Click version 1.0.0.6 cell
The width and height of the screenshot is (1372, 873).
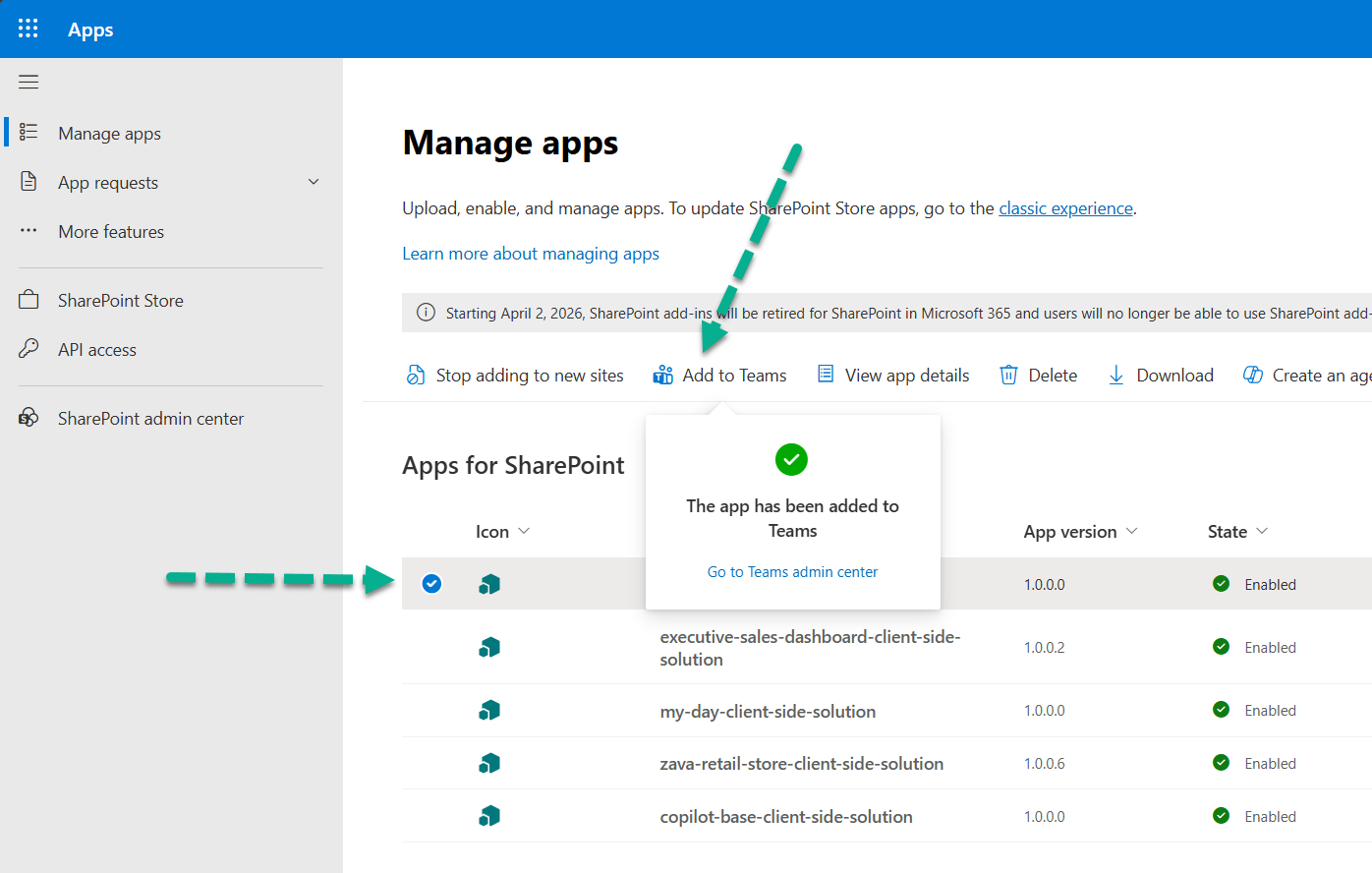point(1044,763)
